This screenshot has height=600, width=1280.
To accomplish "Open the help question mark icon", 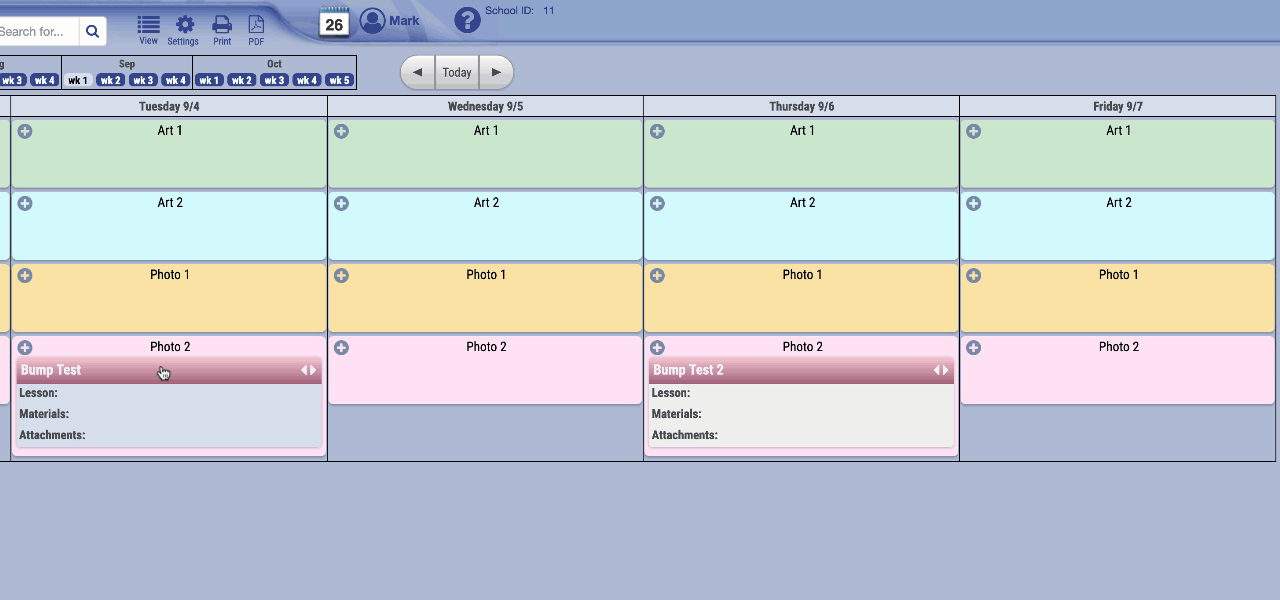I will tap(467, 20).
